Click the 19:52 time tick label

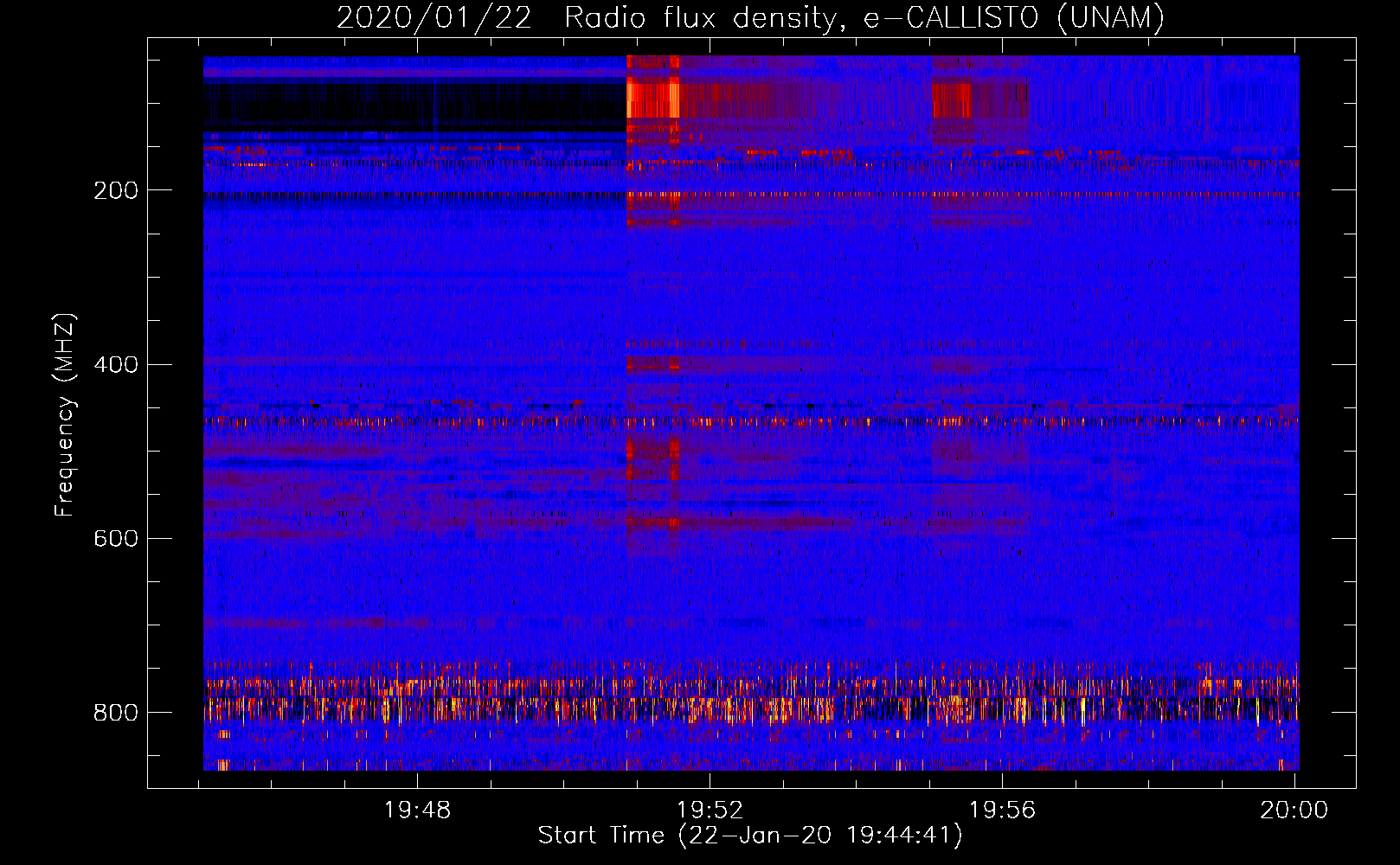pyautogui.click(x=710, y=811)
